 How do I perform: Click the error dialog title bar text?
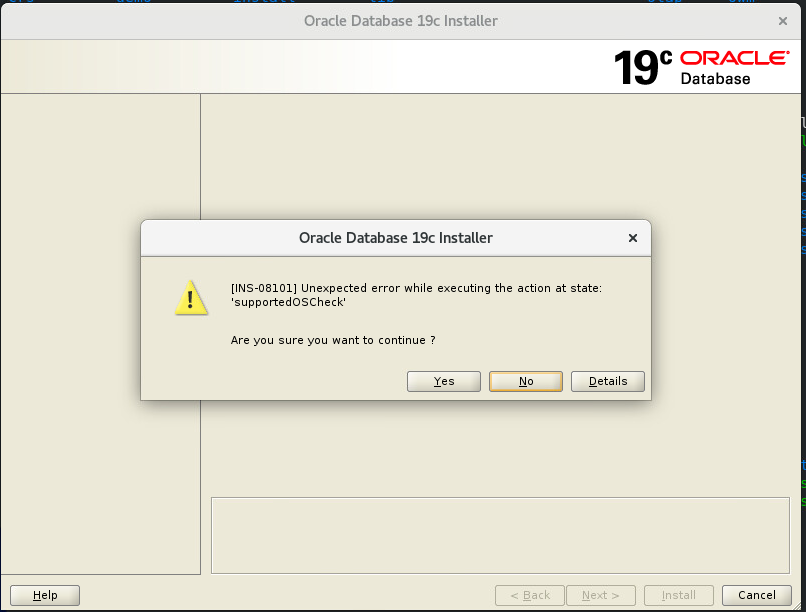coord(396,238)
